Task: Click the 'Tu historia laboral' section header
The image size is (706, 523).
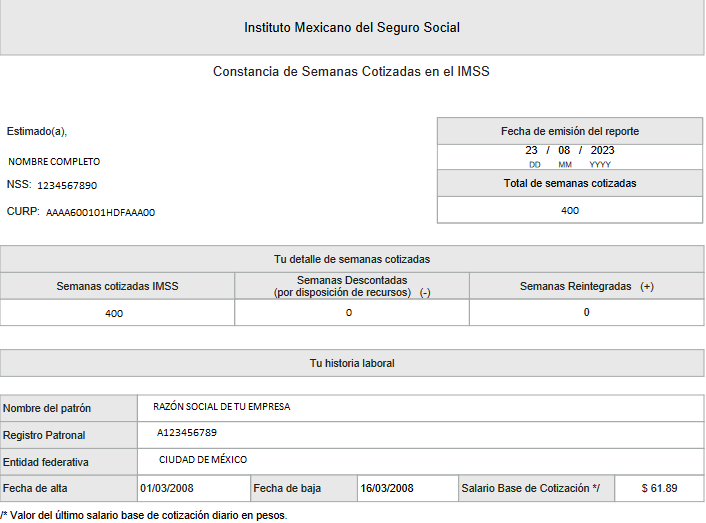Action: [x=352, y=363]
